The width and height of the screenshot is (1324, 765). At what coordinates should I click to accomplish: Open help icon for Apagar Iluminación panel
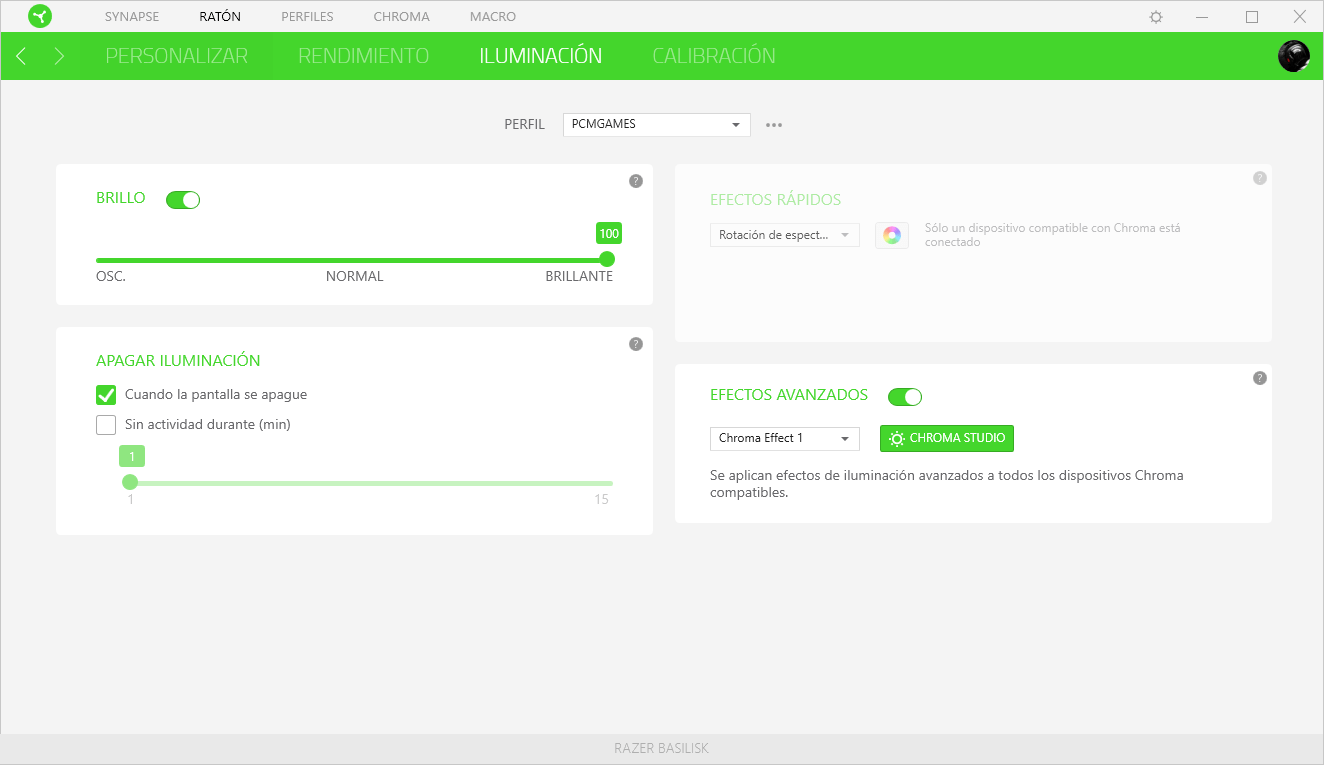pos(636,344)
